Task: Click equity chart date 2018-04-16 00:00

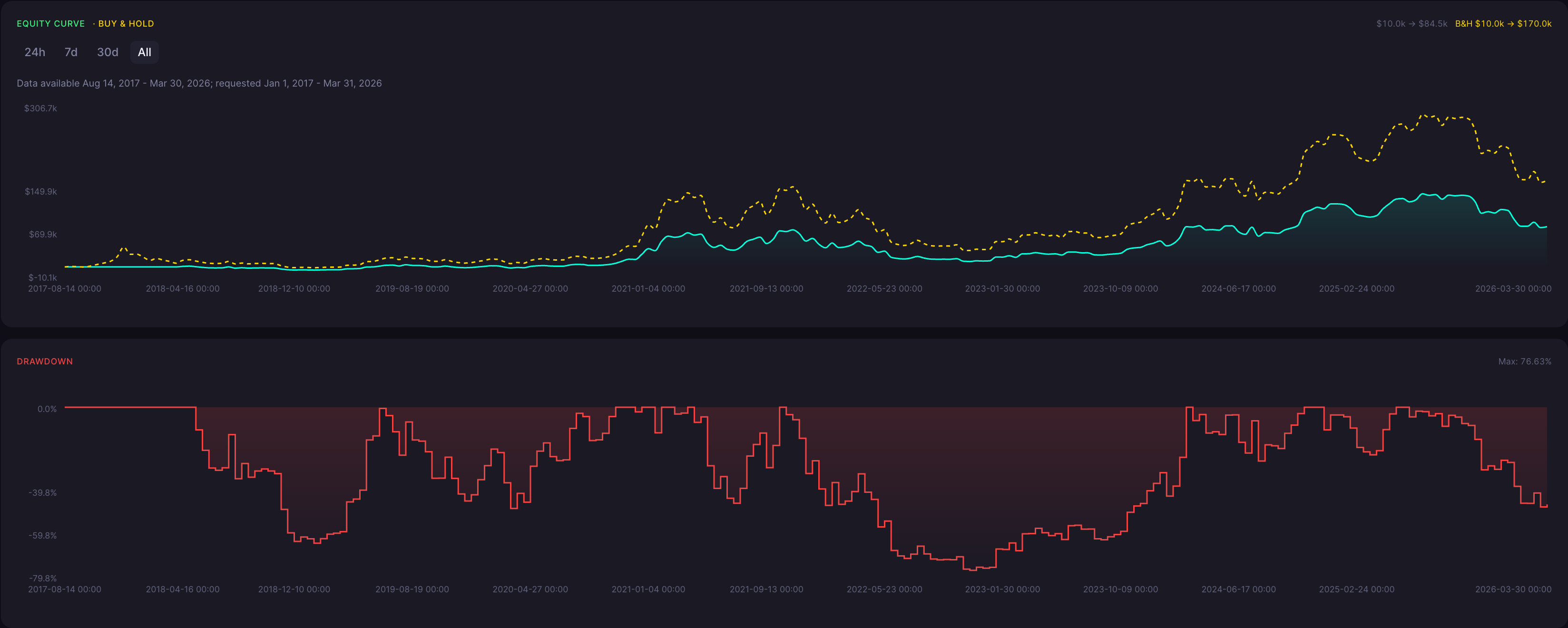Action: tap(183, 289)
